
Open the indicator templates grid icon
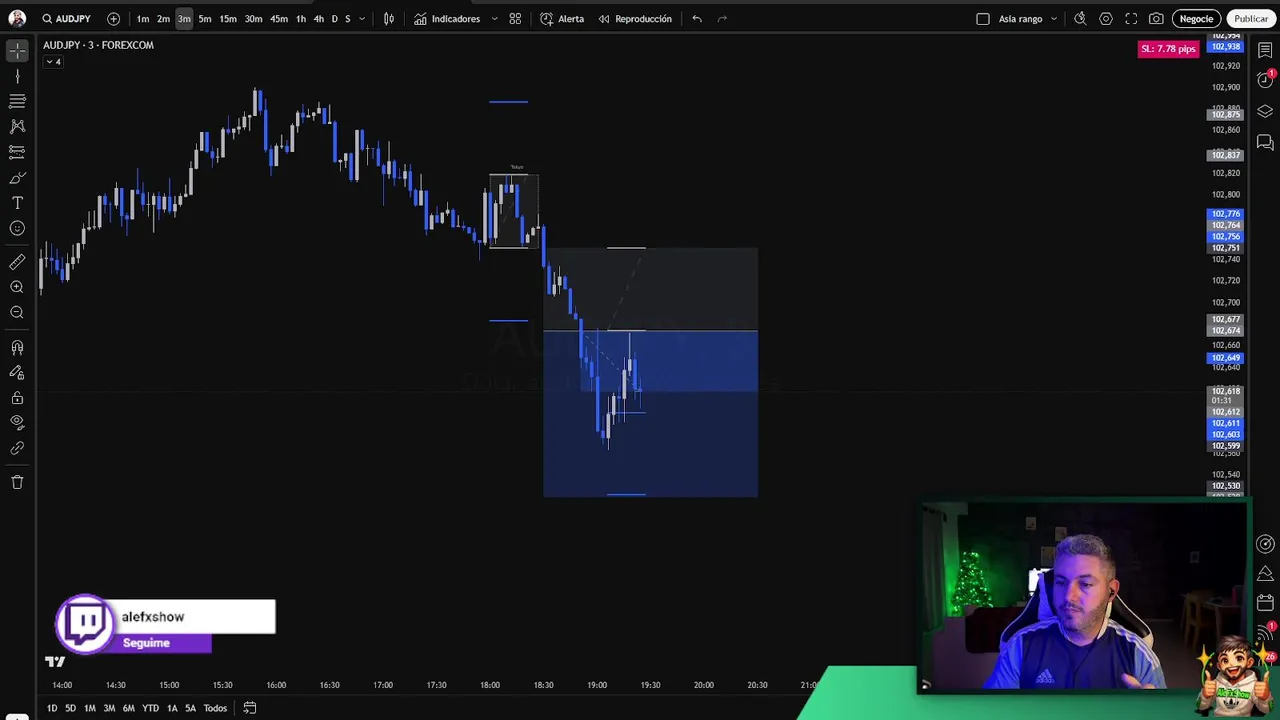pos(515,18)
